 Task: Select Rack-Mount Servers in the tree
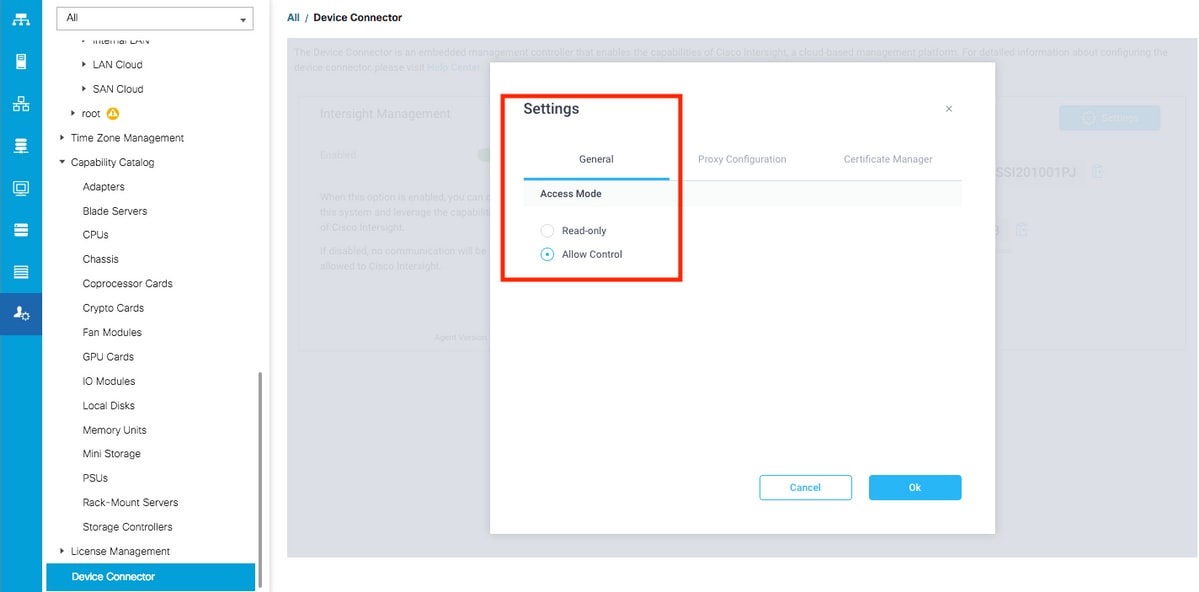point(130,503)
